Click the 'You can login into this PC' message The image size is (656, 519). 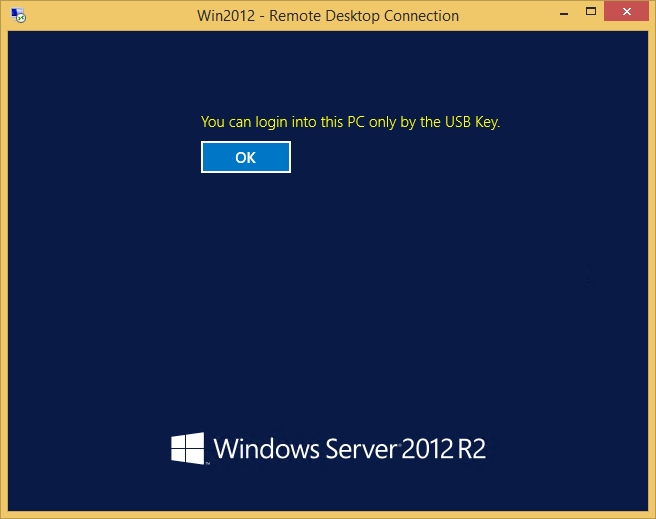[351, 122]
